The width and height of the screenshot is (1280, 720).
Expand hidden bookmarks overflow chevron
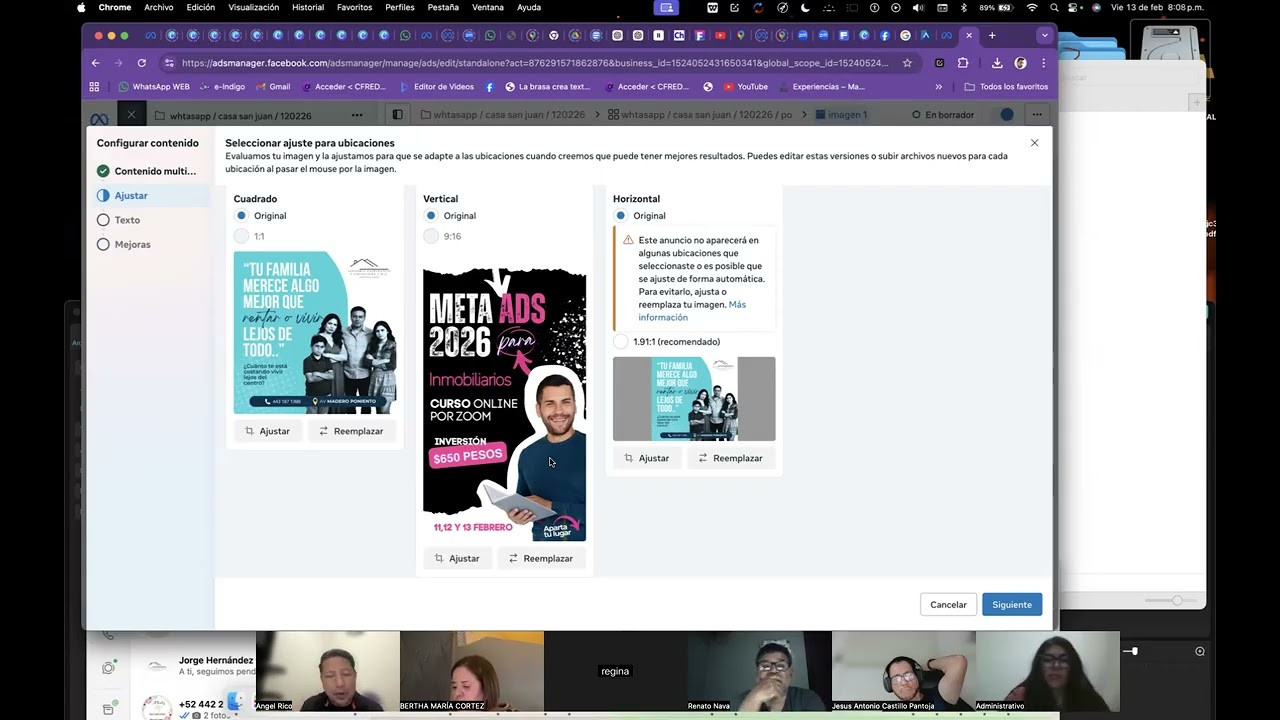[938, 87]
